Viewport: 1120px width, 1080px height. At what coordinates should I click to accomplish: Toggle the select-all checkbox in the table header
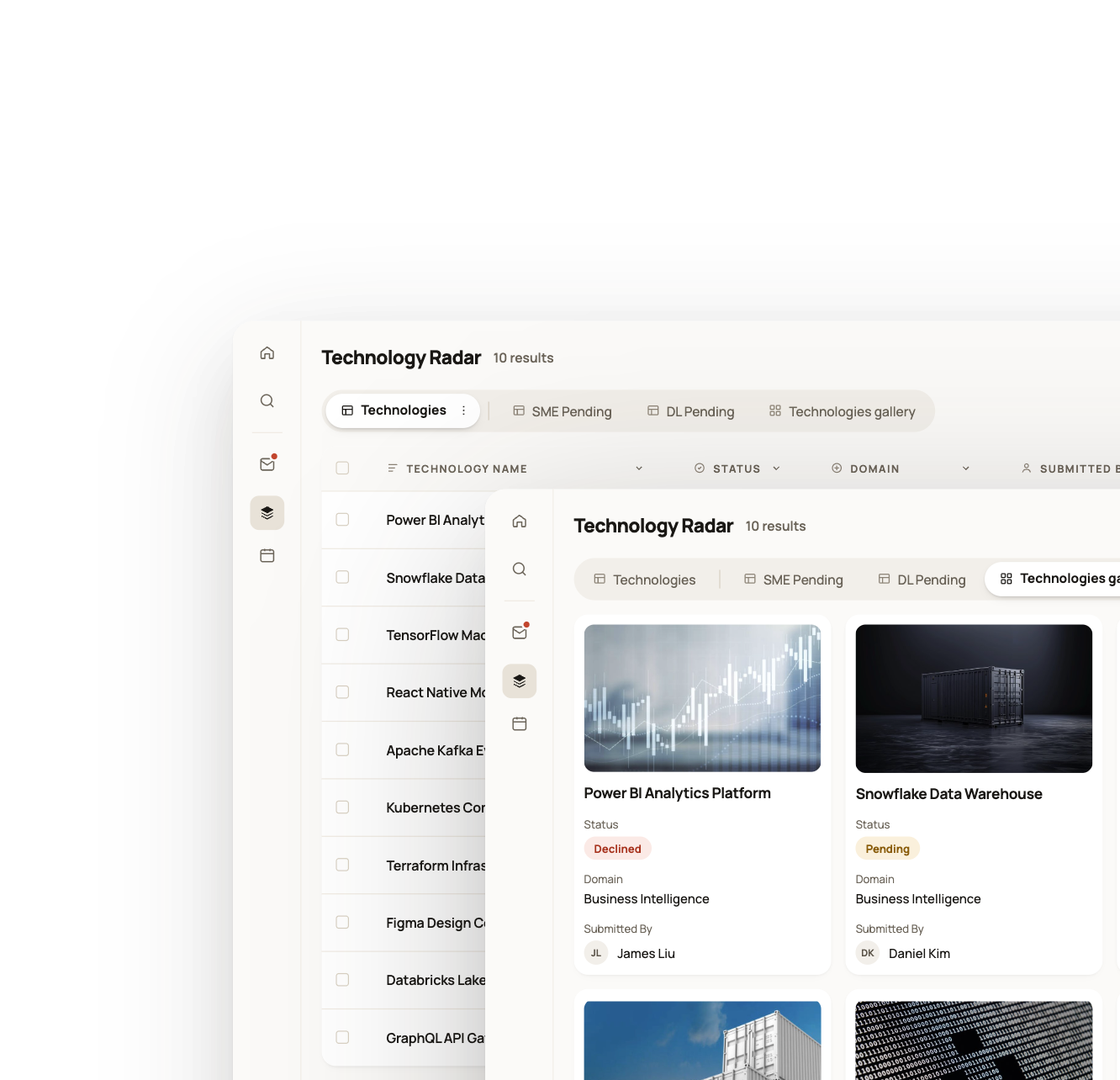pos(342,469)
